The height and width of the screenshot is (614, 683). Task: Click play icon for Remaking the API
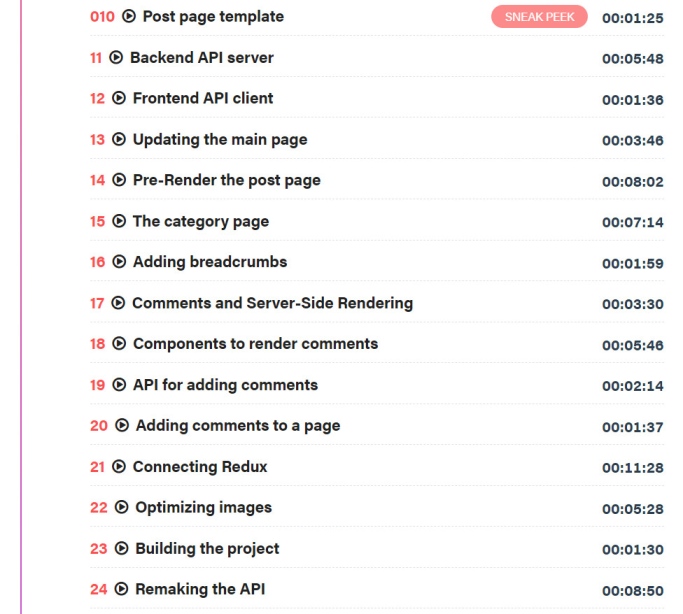122,589
